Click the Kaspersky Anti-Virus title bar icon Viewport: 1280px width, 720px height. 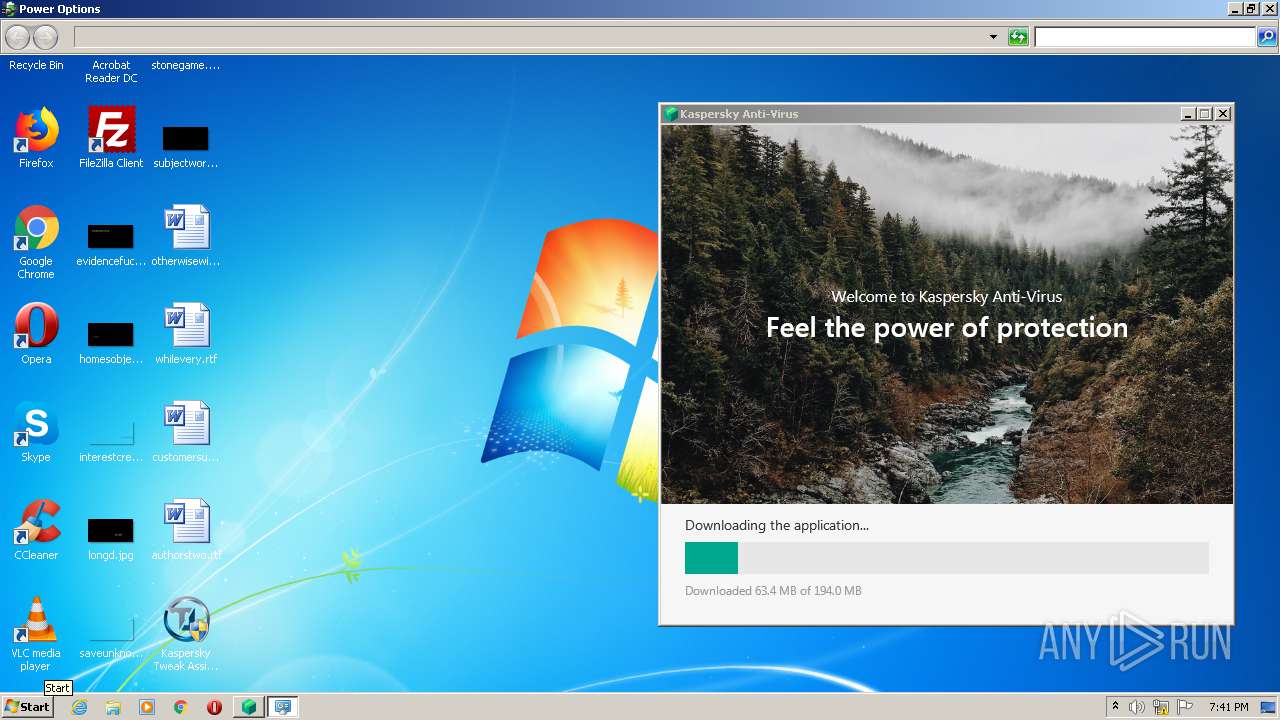tap(671, 114)
